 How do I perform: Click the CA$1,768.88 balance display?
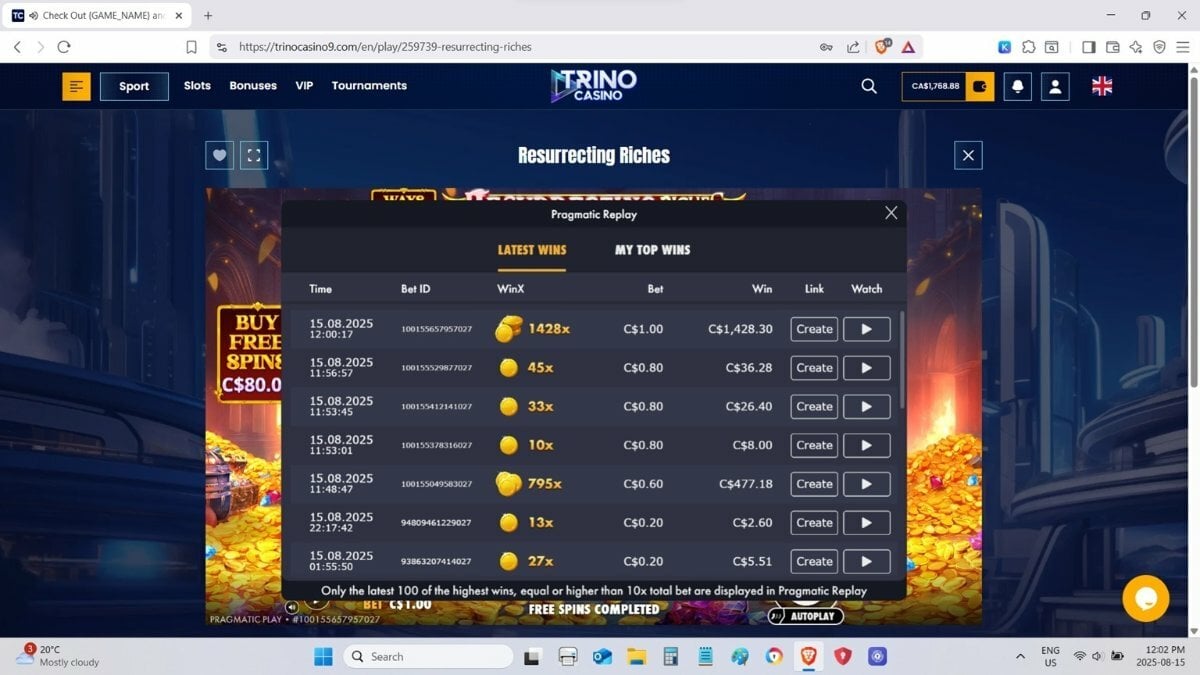[x=934, y=86]
